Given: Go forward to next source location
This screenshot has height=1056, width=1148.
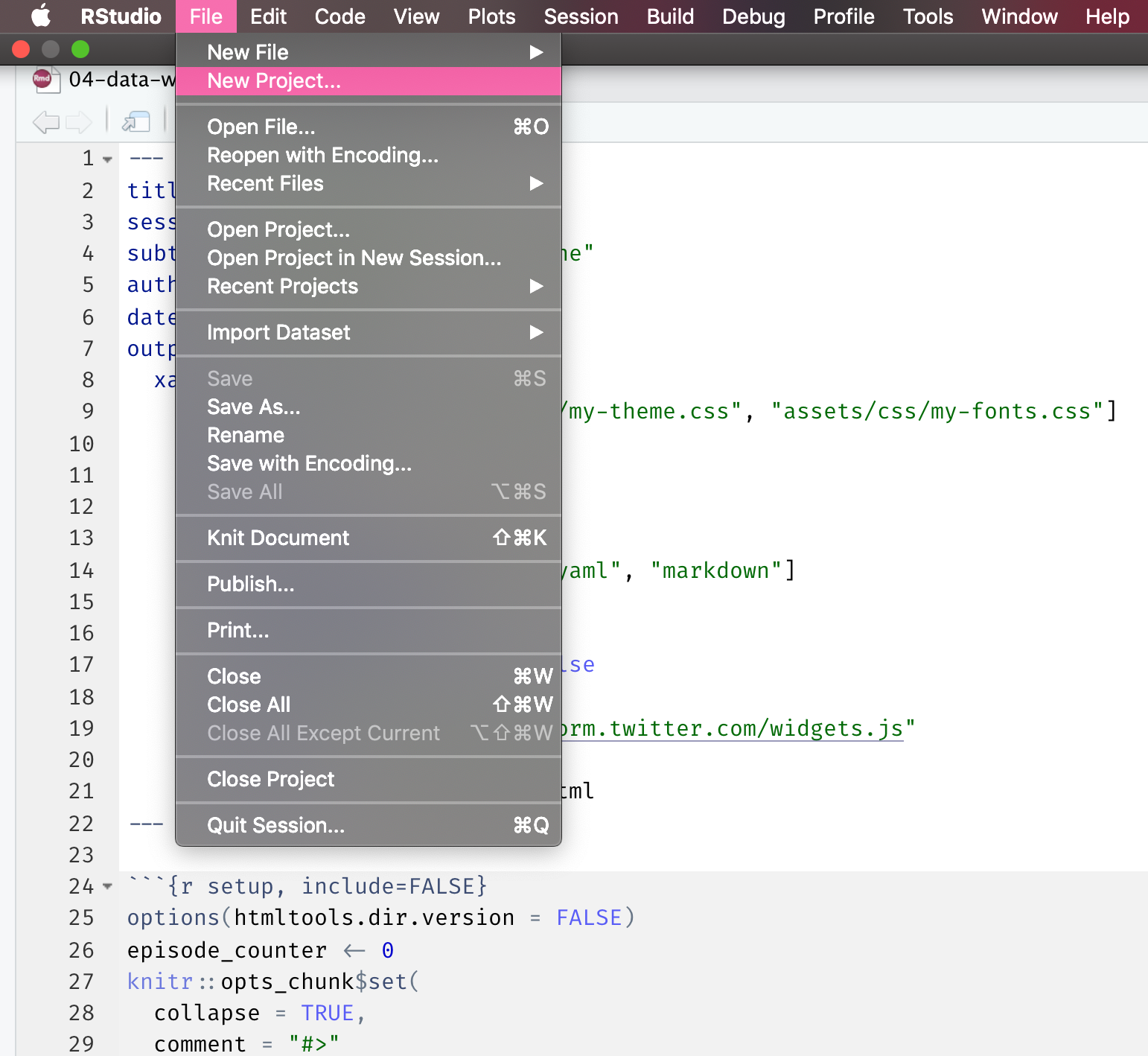Looking at the screenshot, I should [x=78, y=121].
